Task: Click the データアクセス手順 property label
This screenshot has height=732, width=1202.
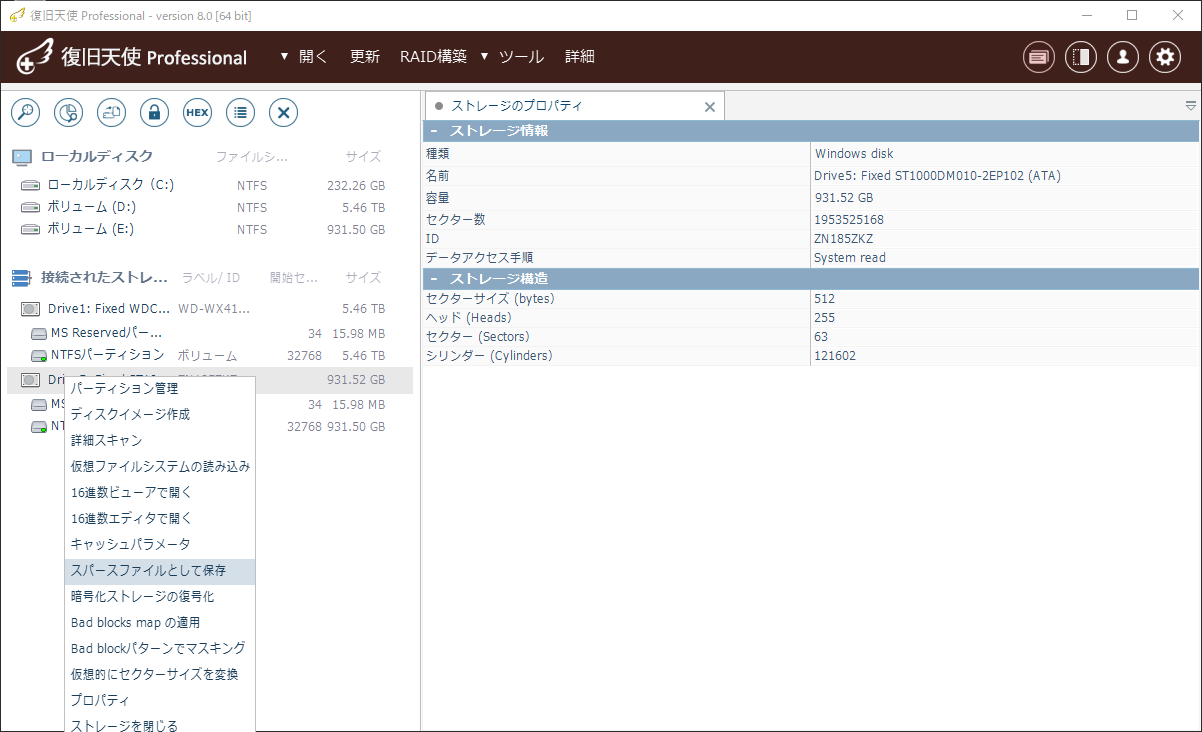Action: (x=480, y=258)
